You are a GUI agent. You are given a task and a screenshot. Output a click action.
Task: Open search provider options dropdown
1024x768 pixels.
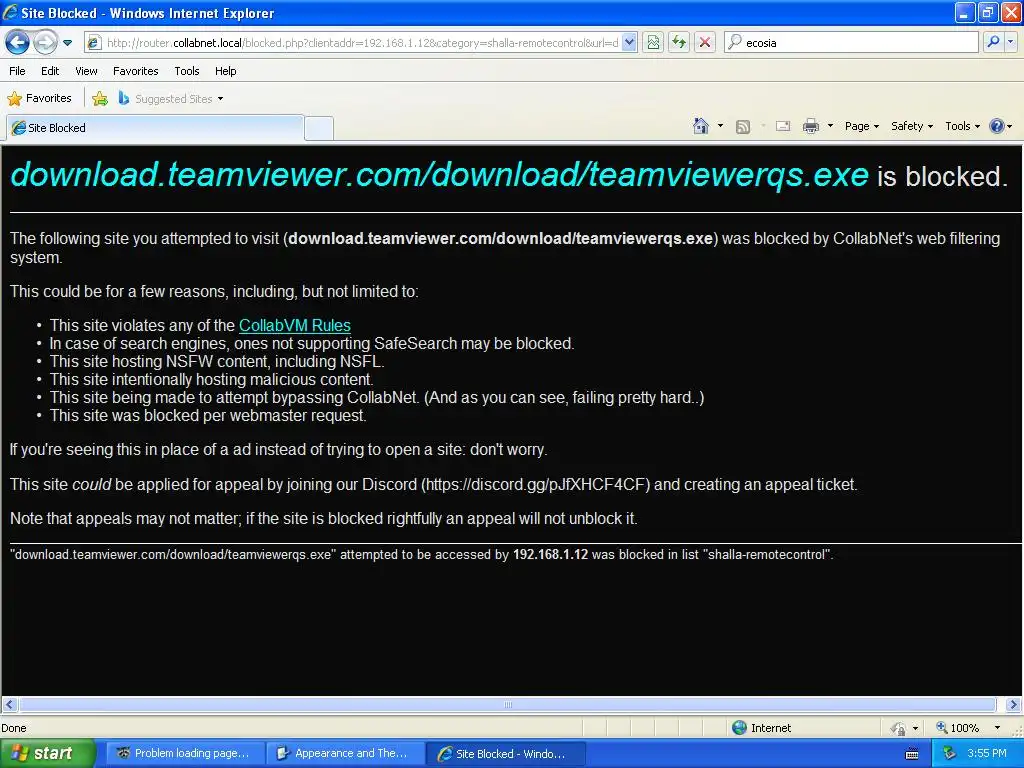(x=1011, y=43)
